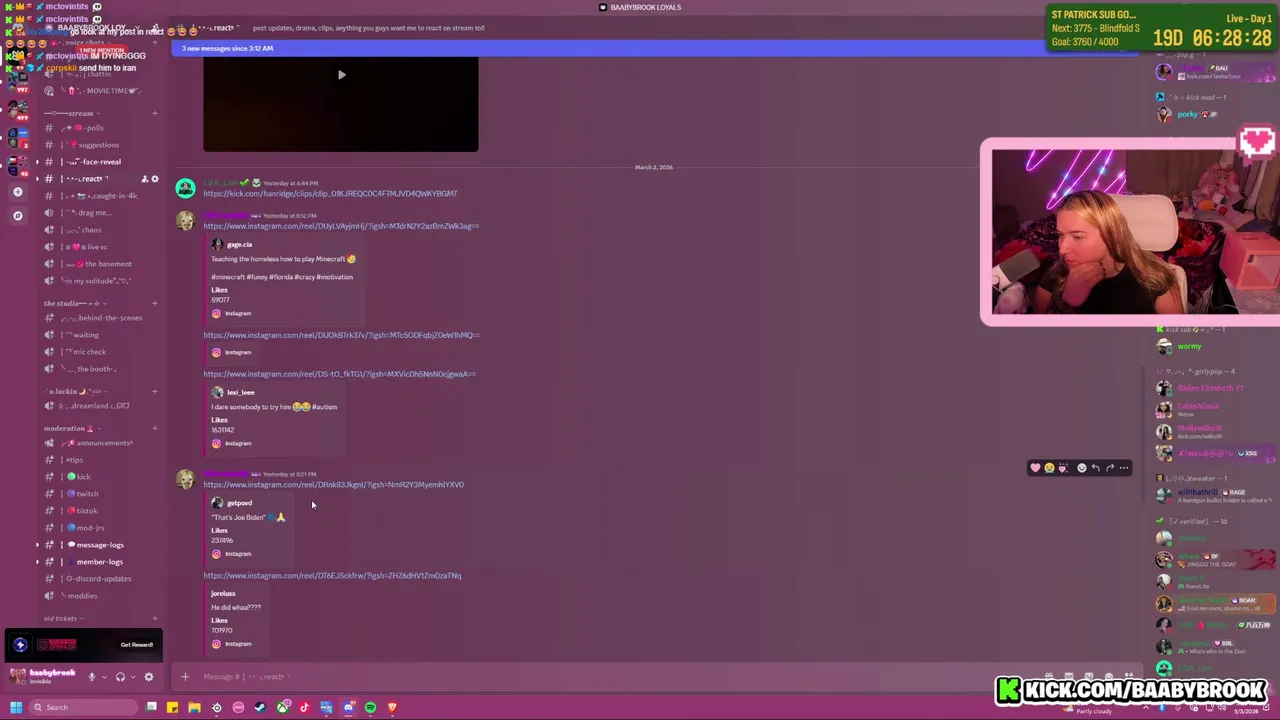The image size is (1280, 720).
Task: Open Spotify from the taskbar
Action: [370, 708]
